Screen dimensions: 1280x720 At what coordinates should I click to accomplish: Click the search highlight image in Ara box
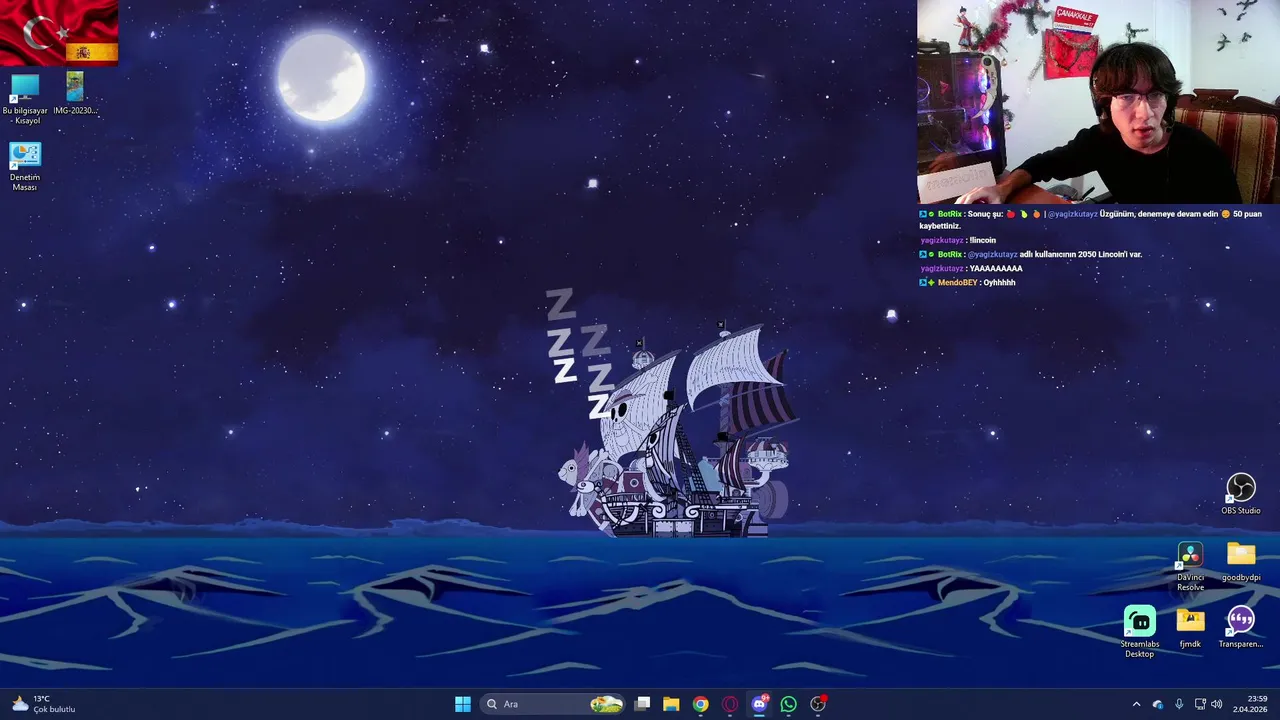(606, 704)
